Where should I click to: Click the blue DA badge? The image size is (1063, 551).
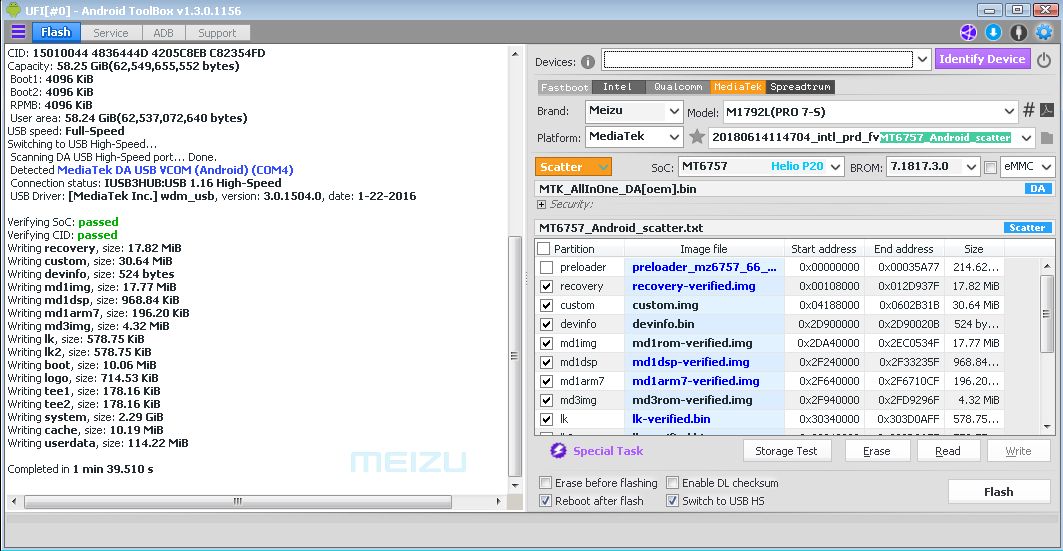(x=1038, y=188)
